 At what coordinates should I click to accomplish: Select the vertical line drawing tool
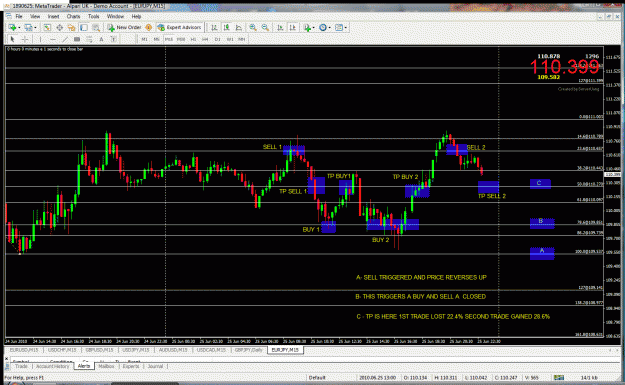coord(40,39)
